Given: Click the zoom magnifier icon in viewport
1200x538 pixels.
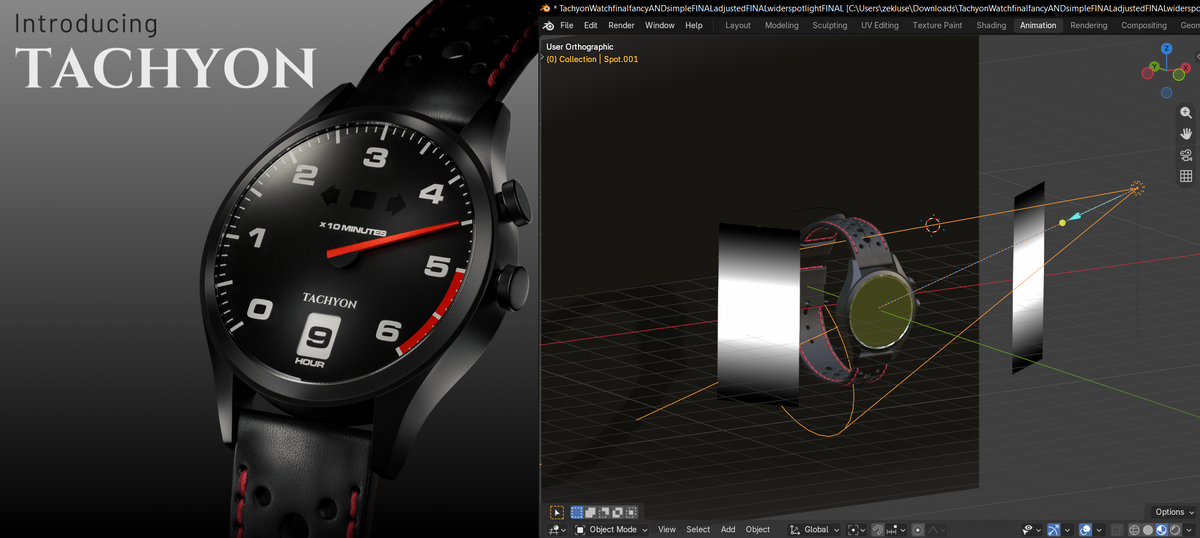Looking at the screenshot, I should 1186,113.
